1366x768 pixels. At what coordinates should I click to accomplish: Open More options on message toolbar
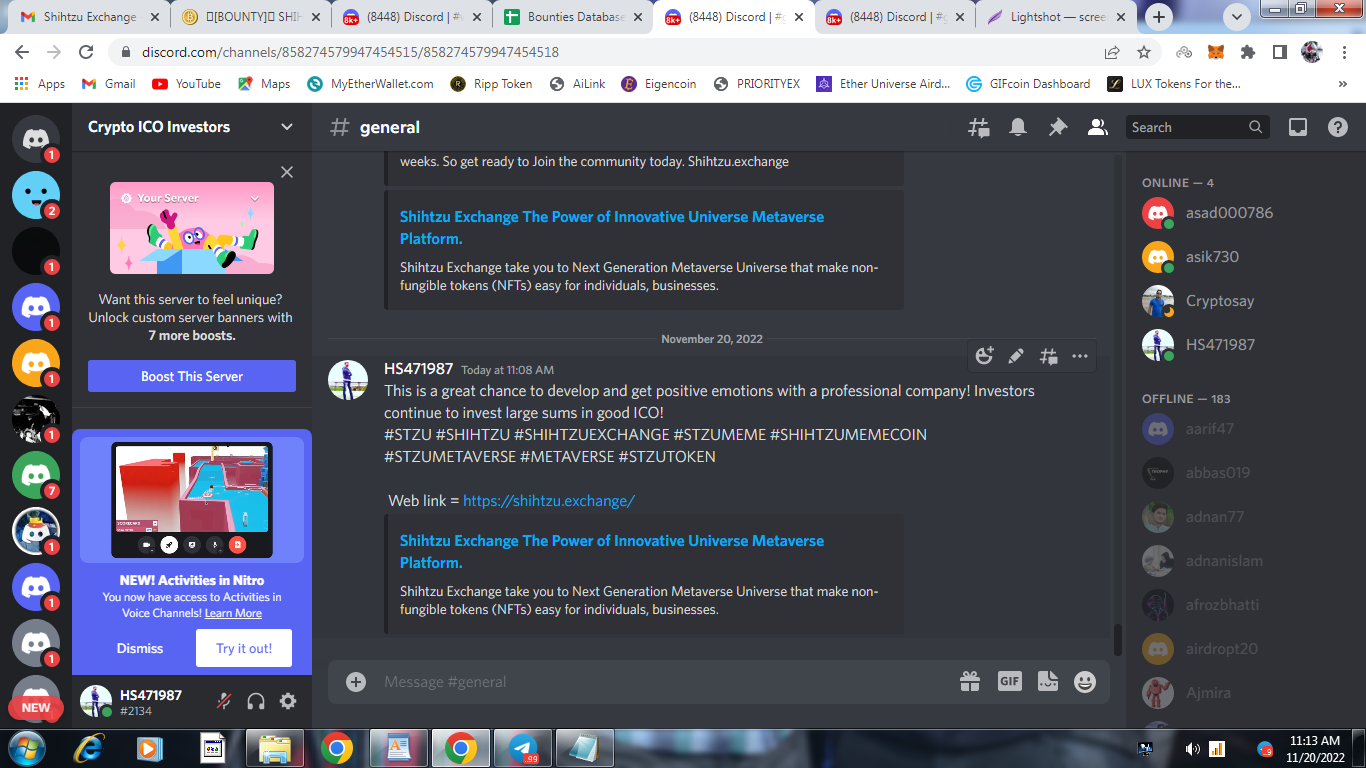[x=1080, y=356]
